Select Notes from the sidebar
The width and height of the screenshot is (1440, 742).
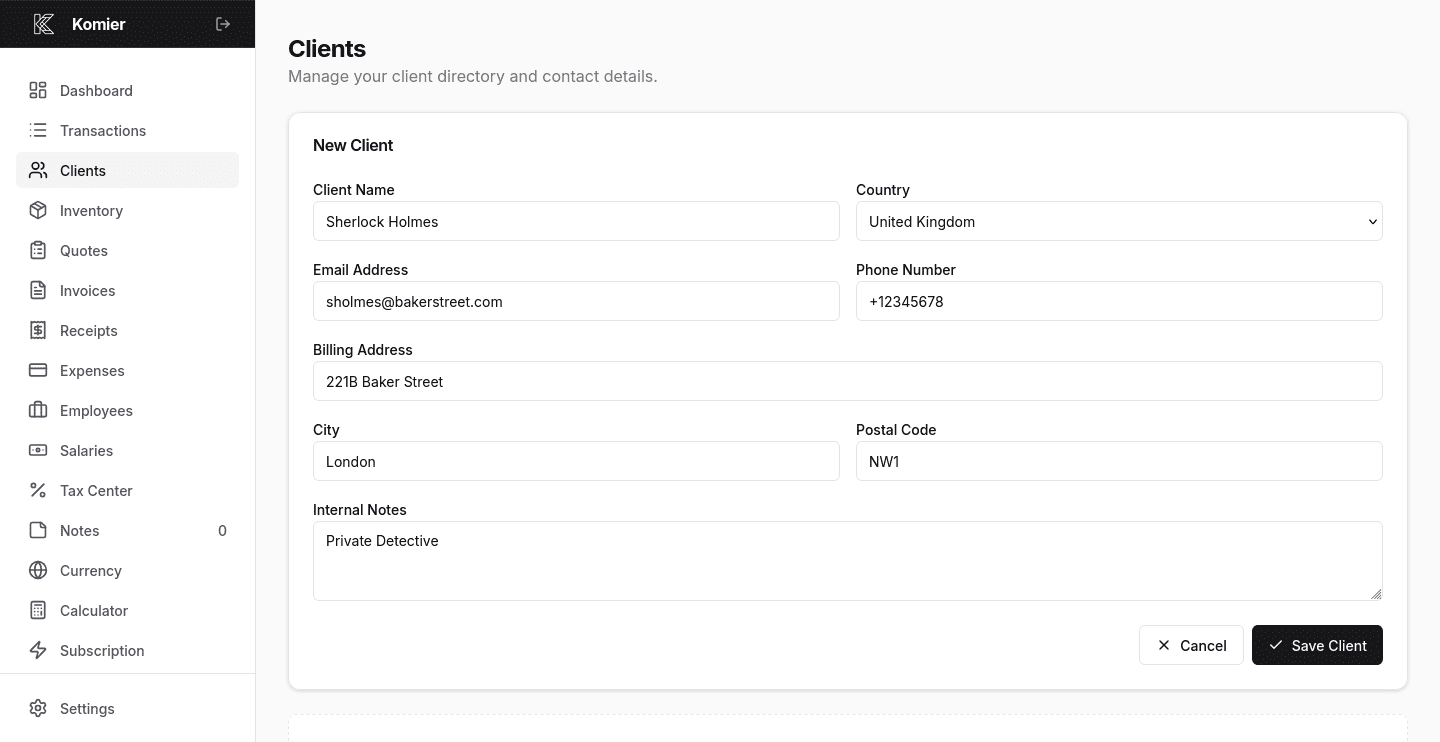pos(79,530)
